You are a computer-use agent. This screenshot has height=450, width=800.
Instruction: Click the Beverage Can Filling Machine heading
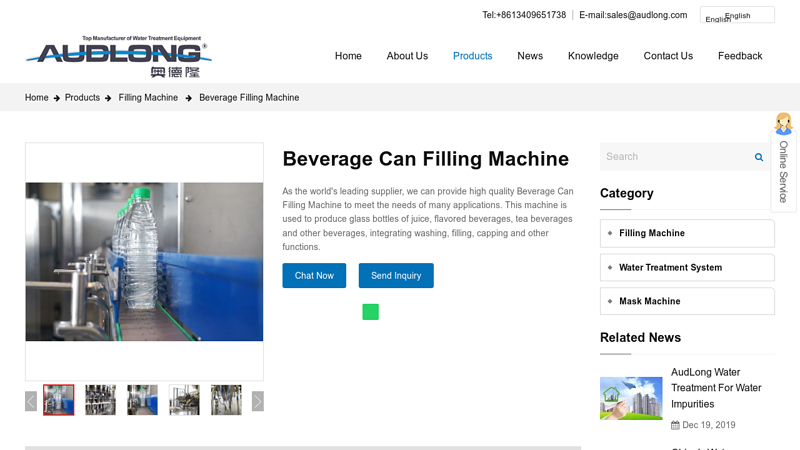coord(426,159)
